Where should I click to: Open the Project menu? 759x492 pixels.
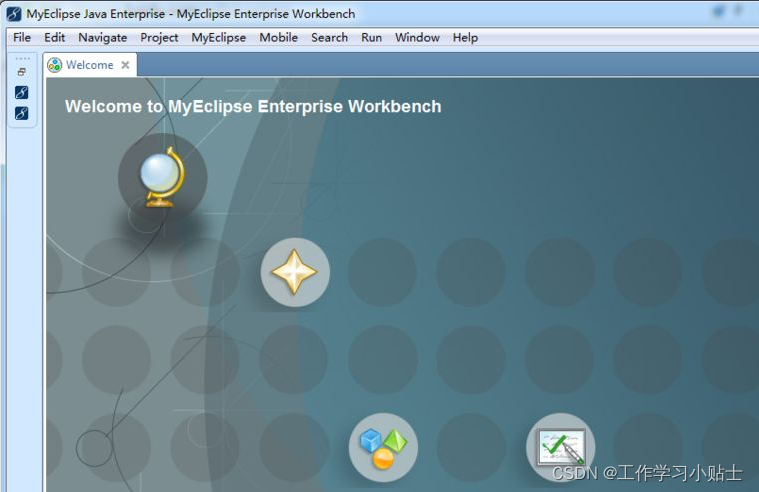pos(159,38)
